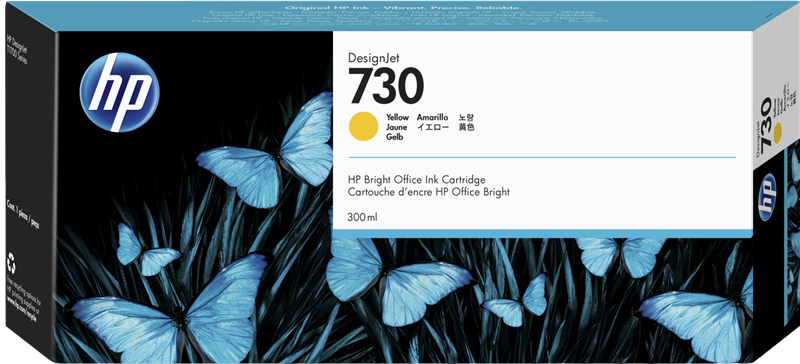Image resolution: width=800 pixels, height=364 pixels.
Task: Click the large 730 model number
Action: pos(386,86)
